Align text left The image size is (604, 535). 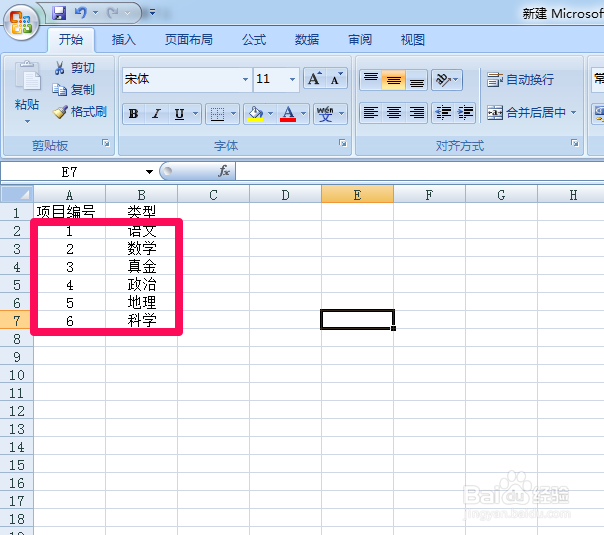[371, 113]
